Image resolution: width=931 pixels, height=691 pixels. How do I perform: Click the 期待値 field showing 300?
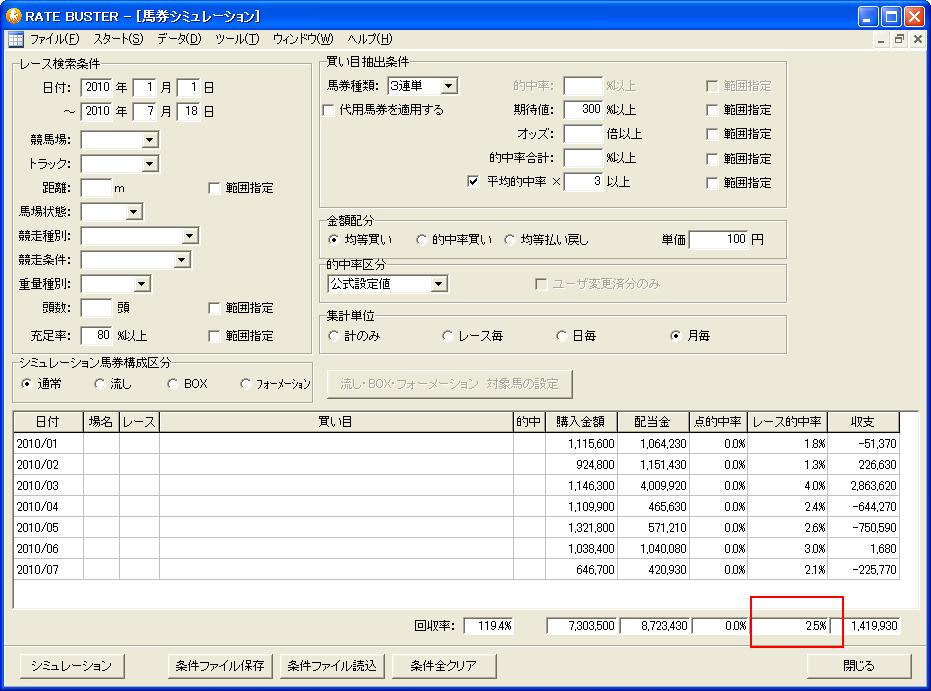583,109
